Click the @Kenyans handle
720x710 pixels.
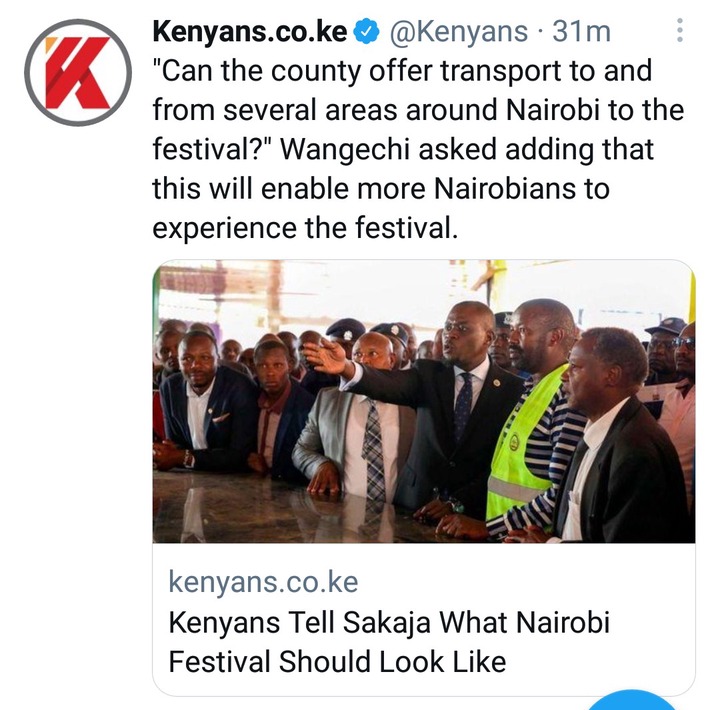coord(458,32)
